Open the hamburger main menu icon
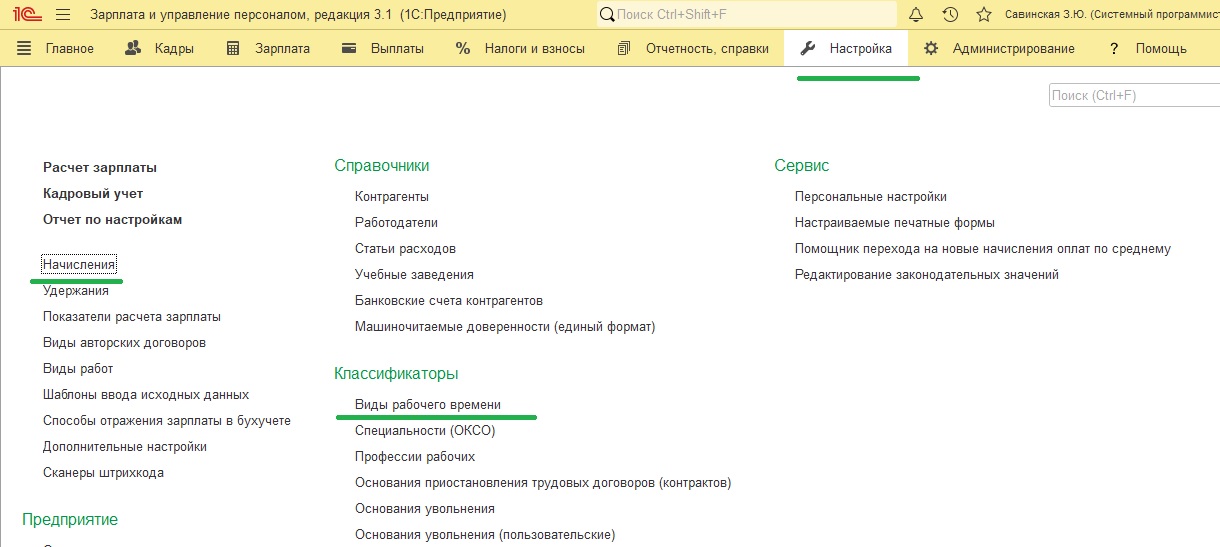Screen dimensions: 1220x547 coord(63,15)
